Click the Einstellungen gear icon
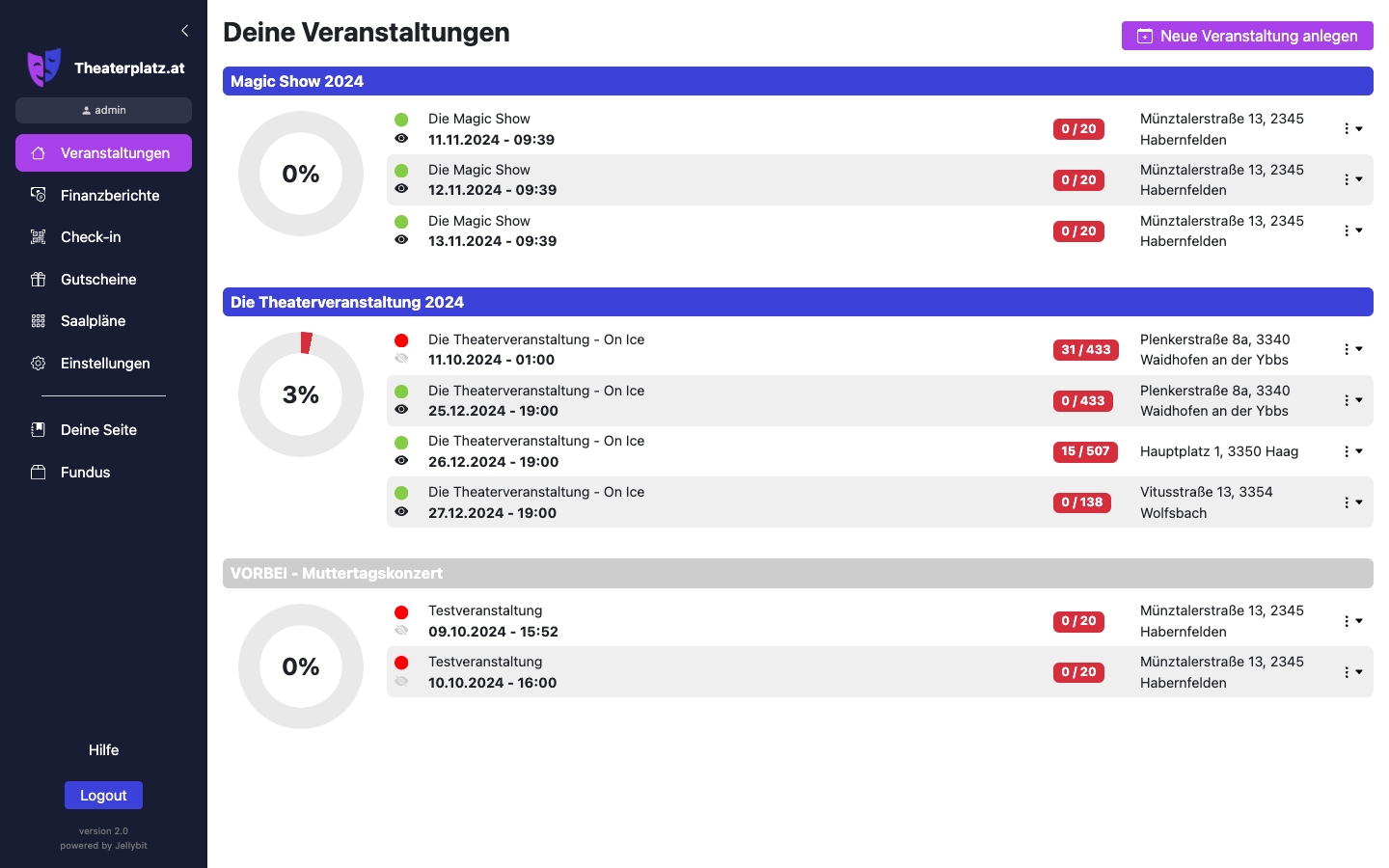1389x868 pixels. 39,364
